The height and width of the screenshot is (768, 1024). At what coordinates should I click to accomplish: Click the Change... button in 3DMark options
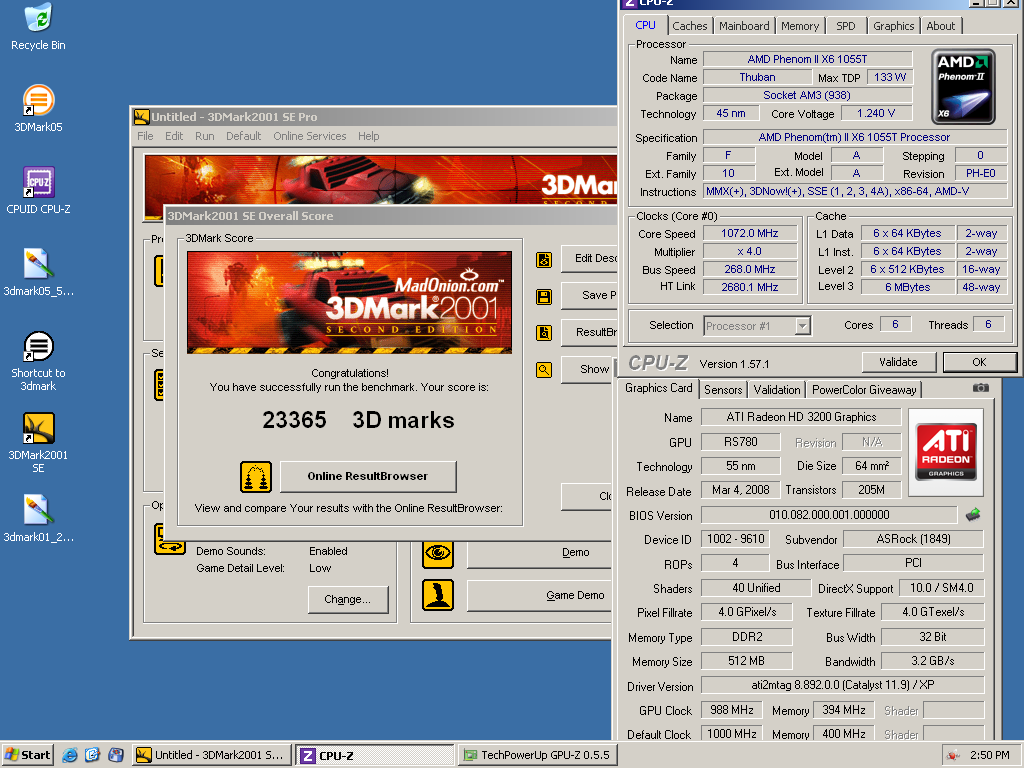pyautogui.click(x=347, y=600)
